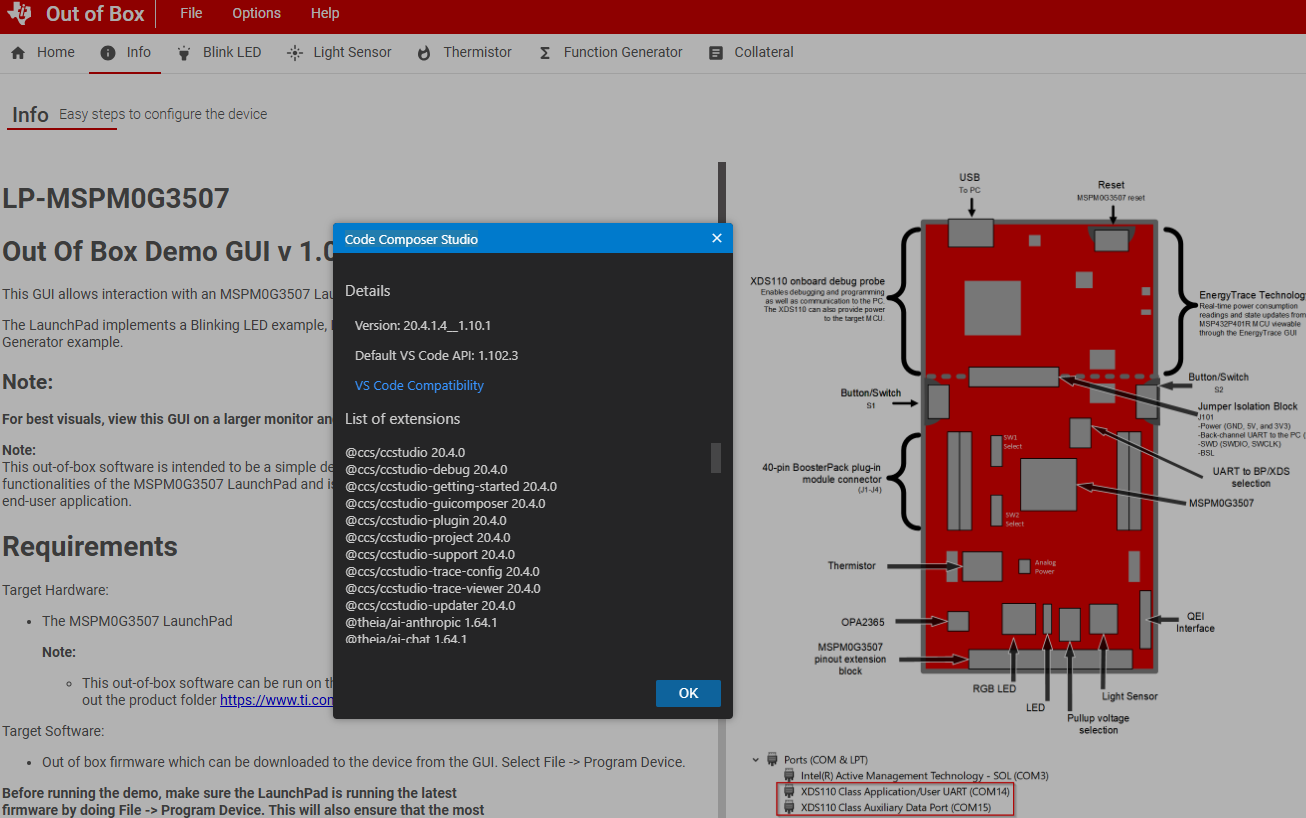Click OK in the Code Composer Studio dialog
This screenshot has height=818, width=1306.
688,693
